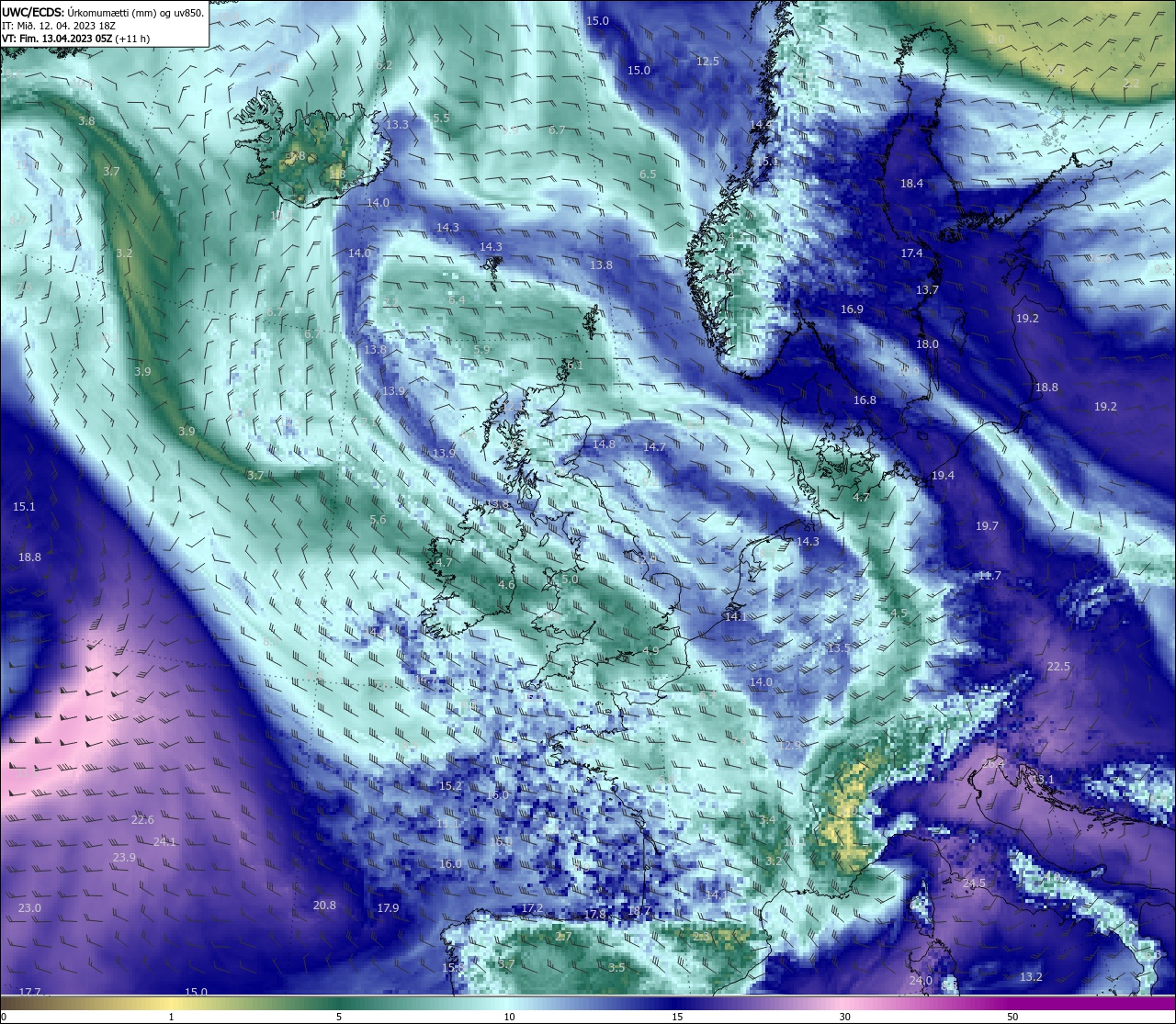Click the '14.1' value near Netherlands
The height and width of the screenshot is (1024, 1176).
coord(735,617)
